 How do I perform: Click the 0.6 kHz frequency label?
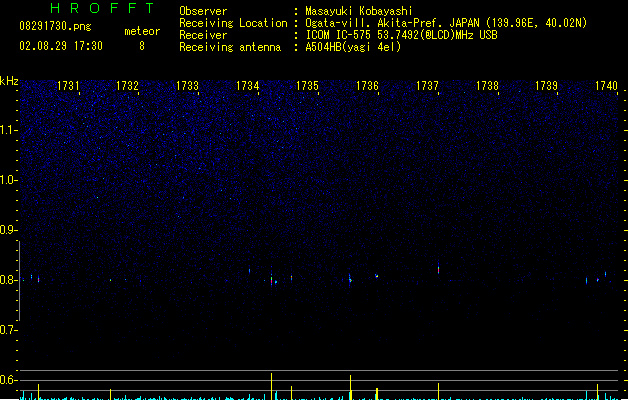[x=9, y=380]
